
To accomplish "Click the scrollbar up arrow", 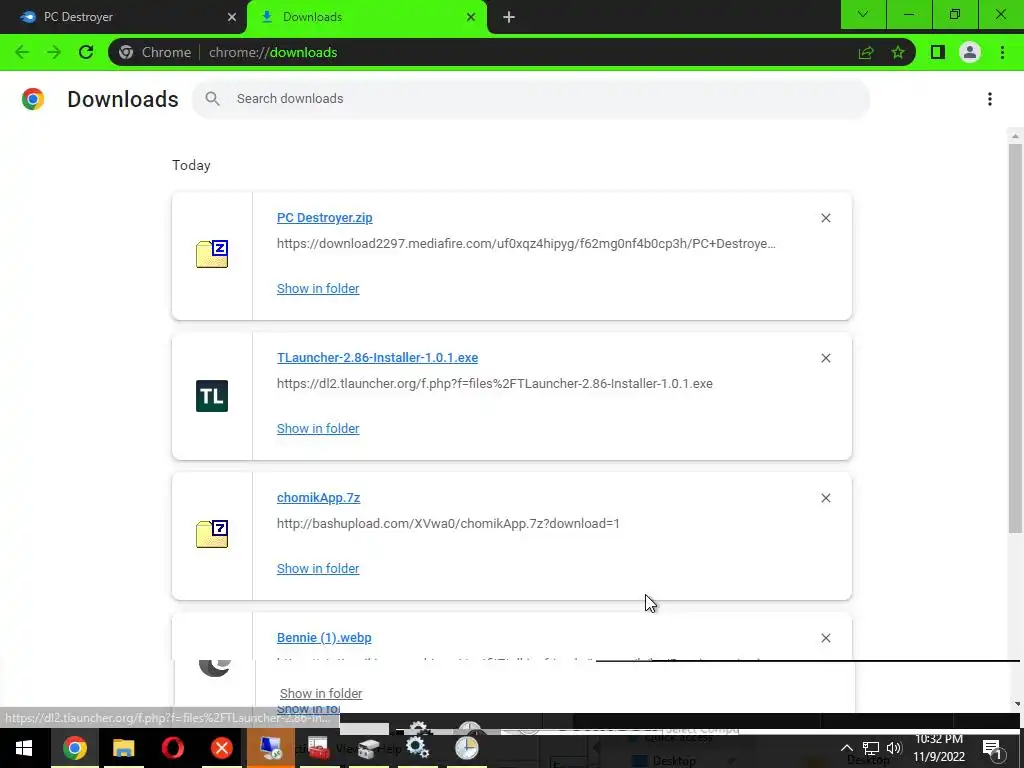I will pos(1014,136).
